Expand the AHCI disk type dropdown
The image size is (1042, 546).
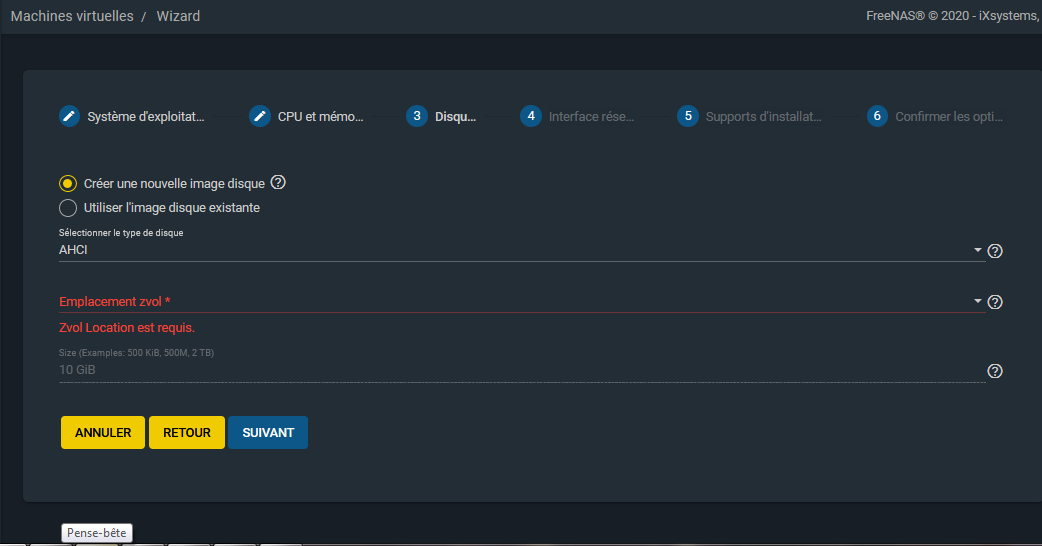pyautogui.click(x=520, y=250)
